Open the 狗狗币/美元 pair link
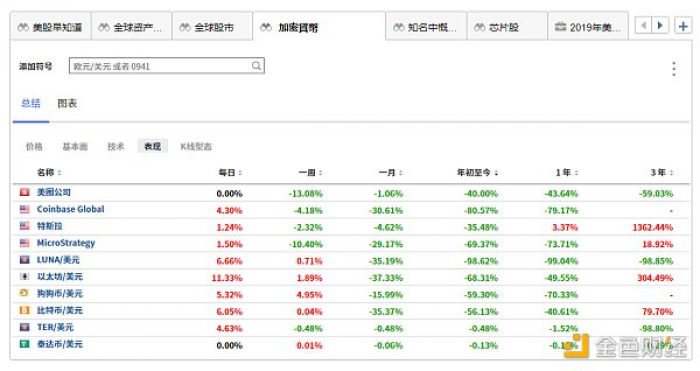The image size is (700, 371). [x=60, y=294]
